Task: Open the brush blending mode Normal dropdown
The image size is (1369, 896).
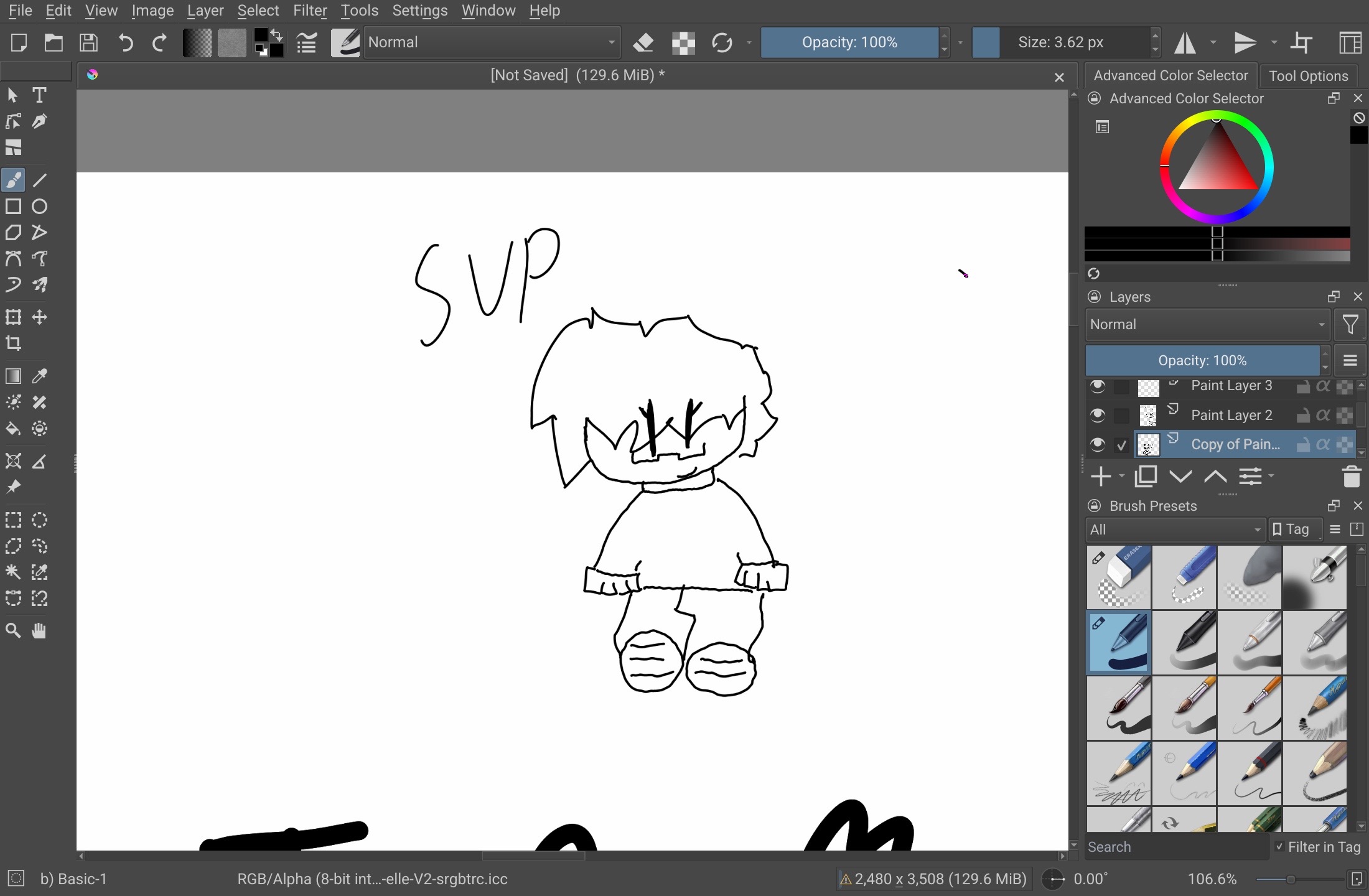Action: (x=492, y=42)
